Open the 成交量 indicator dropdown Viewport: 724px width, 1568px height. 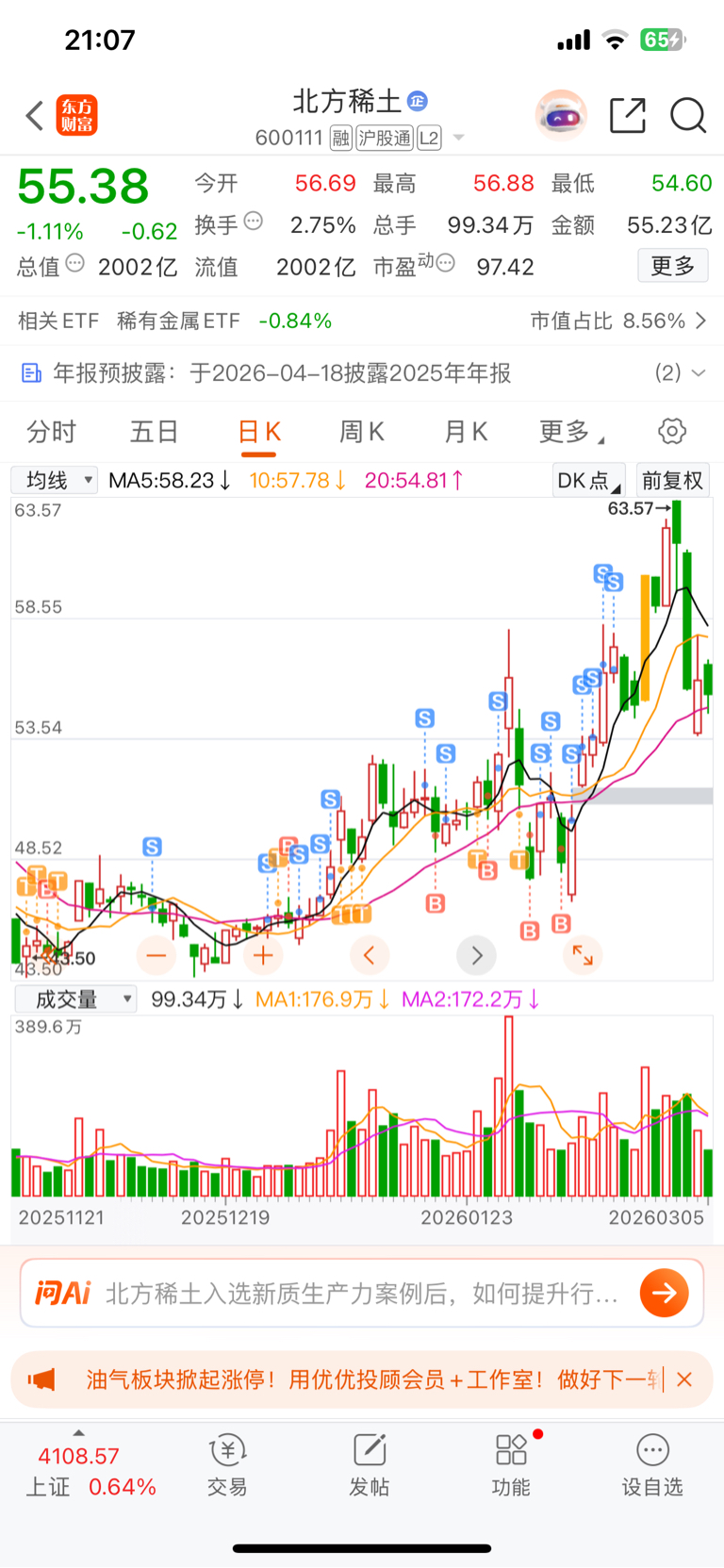(x=74, y=999)
